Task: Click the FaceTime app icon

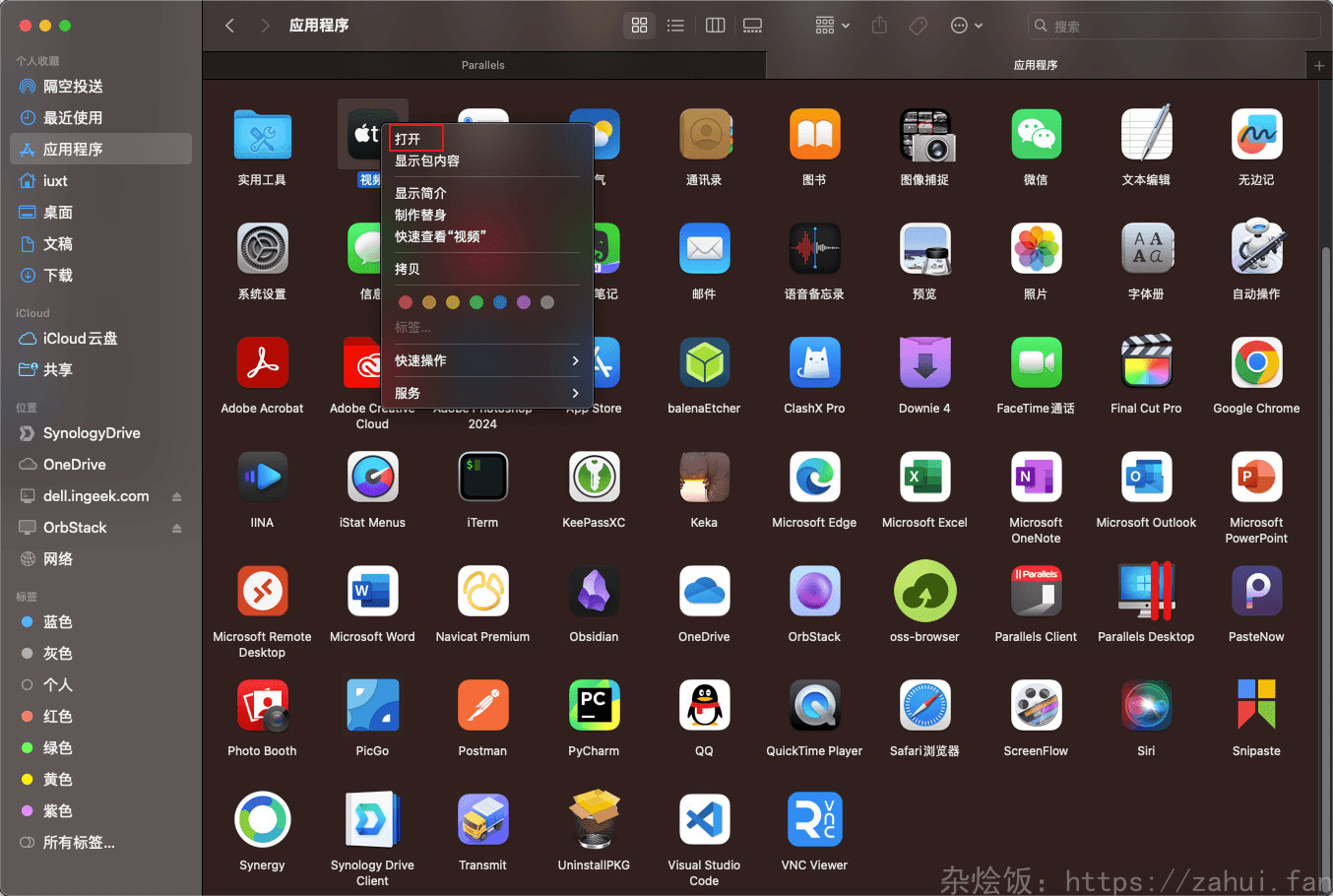Action: (x=1036, y=363)
